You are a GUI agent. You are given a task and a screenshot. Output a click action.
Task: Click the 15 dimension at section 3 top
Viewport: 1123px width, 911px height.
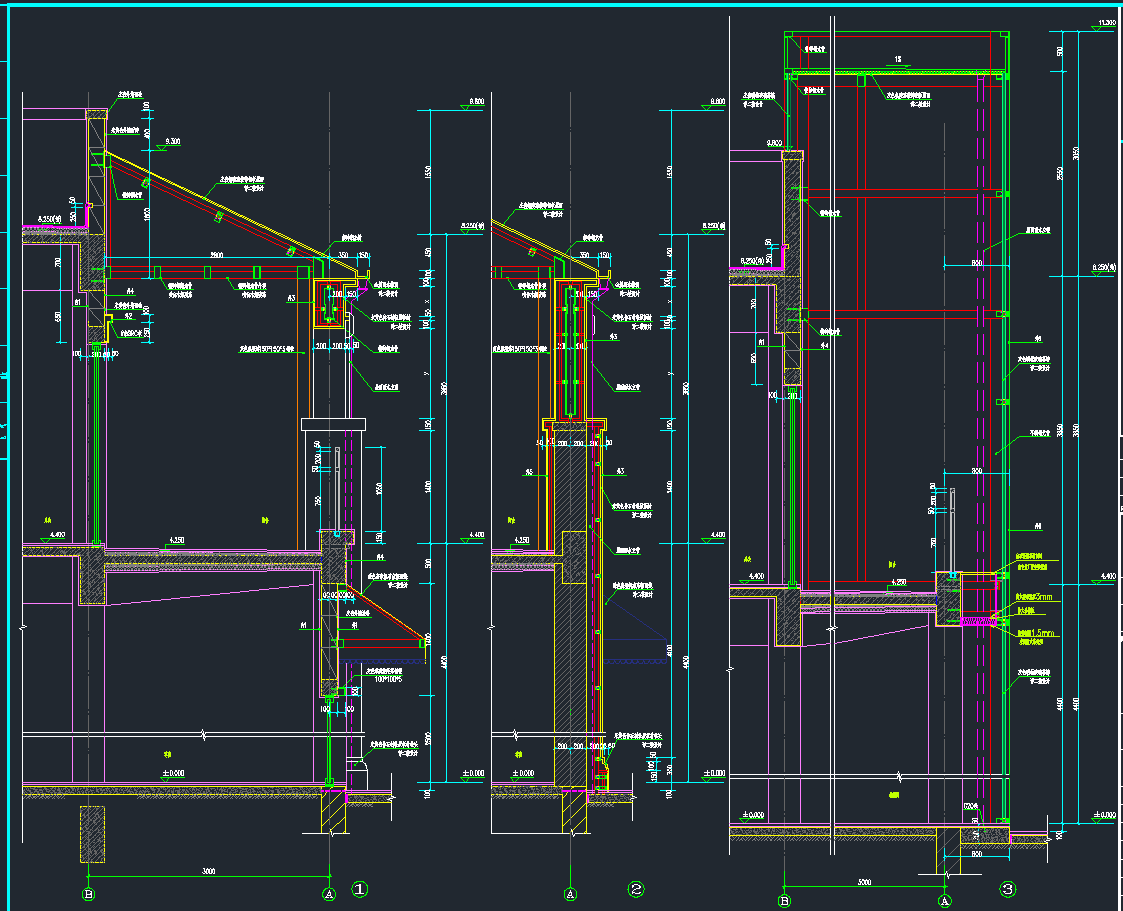coord(897,60)
